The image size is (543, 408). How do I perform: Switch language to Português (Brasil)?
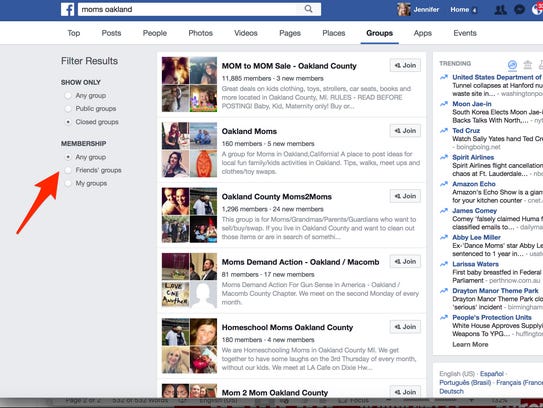click(465, 382)
